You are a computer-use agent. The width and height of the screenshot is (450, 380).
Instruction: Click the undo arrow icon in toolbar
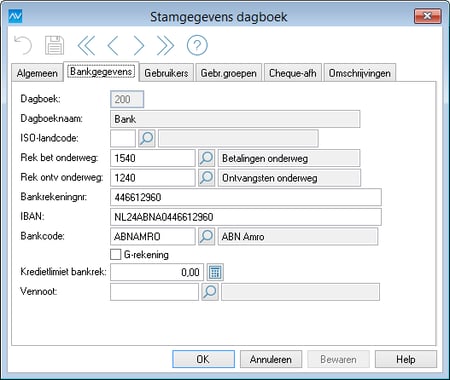(23, 45)
